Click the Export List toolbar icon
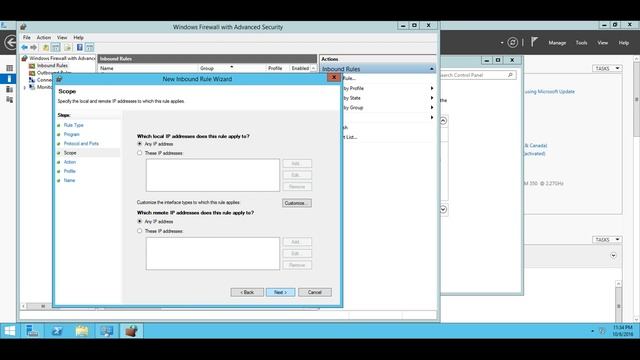The height and width of the screenshot is (360, 640). tap(68, 47)
